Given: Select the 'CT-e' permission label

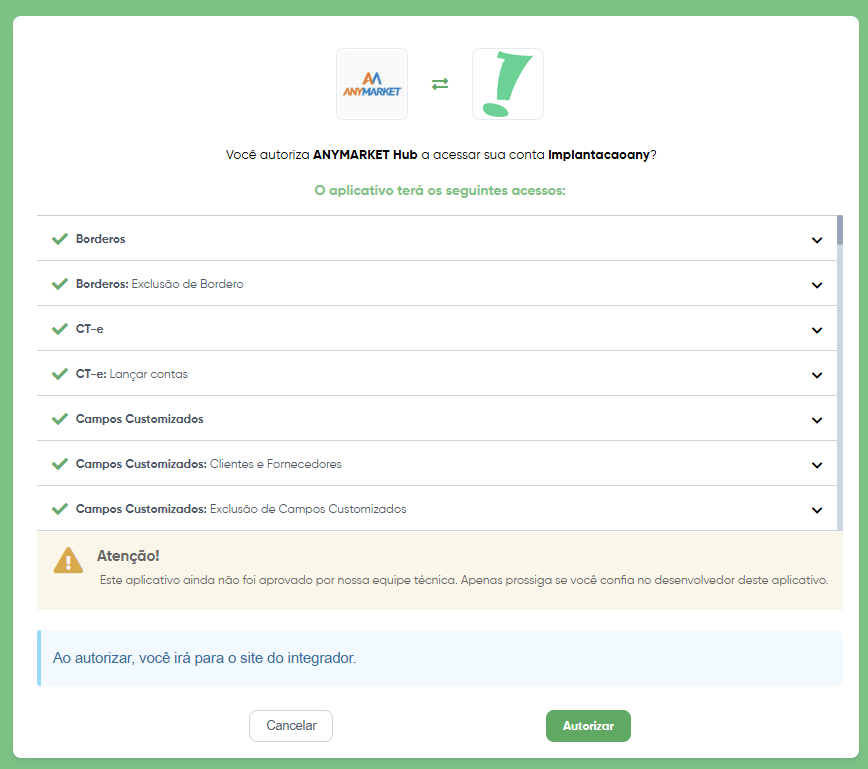Looking at the screenshot, I should point(89,329).
